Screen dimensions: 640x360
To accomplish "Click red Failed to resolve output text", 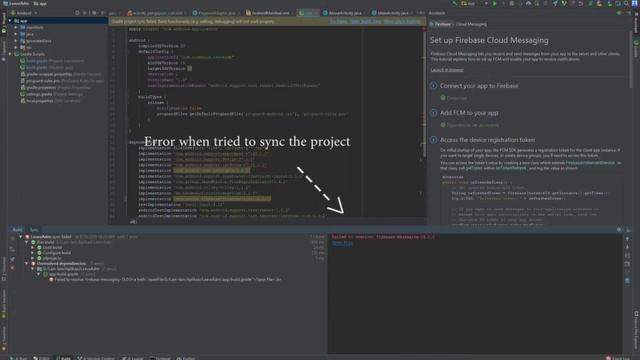I will [x=383, y=237].
